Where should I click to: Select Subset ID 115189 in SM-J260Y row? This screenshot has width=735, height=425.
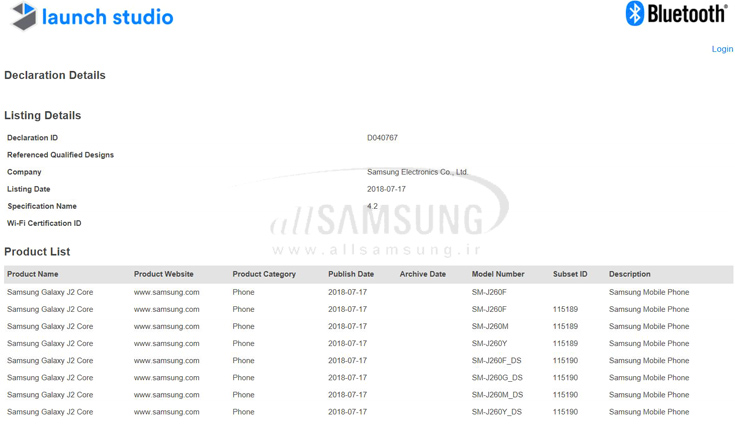[565, 343]
